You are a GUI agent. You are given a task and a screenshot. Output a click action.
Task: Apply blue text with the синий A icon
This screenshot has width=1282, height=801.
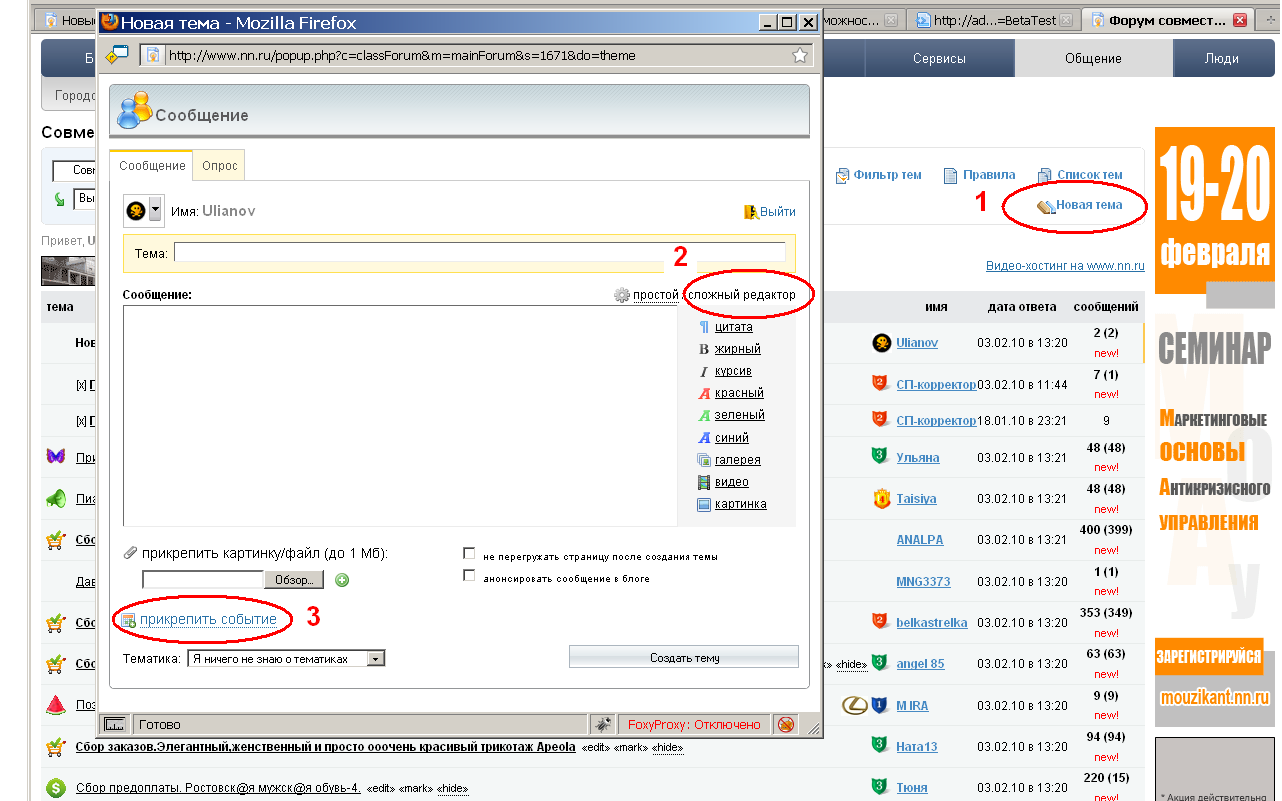(704, 438)
